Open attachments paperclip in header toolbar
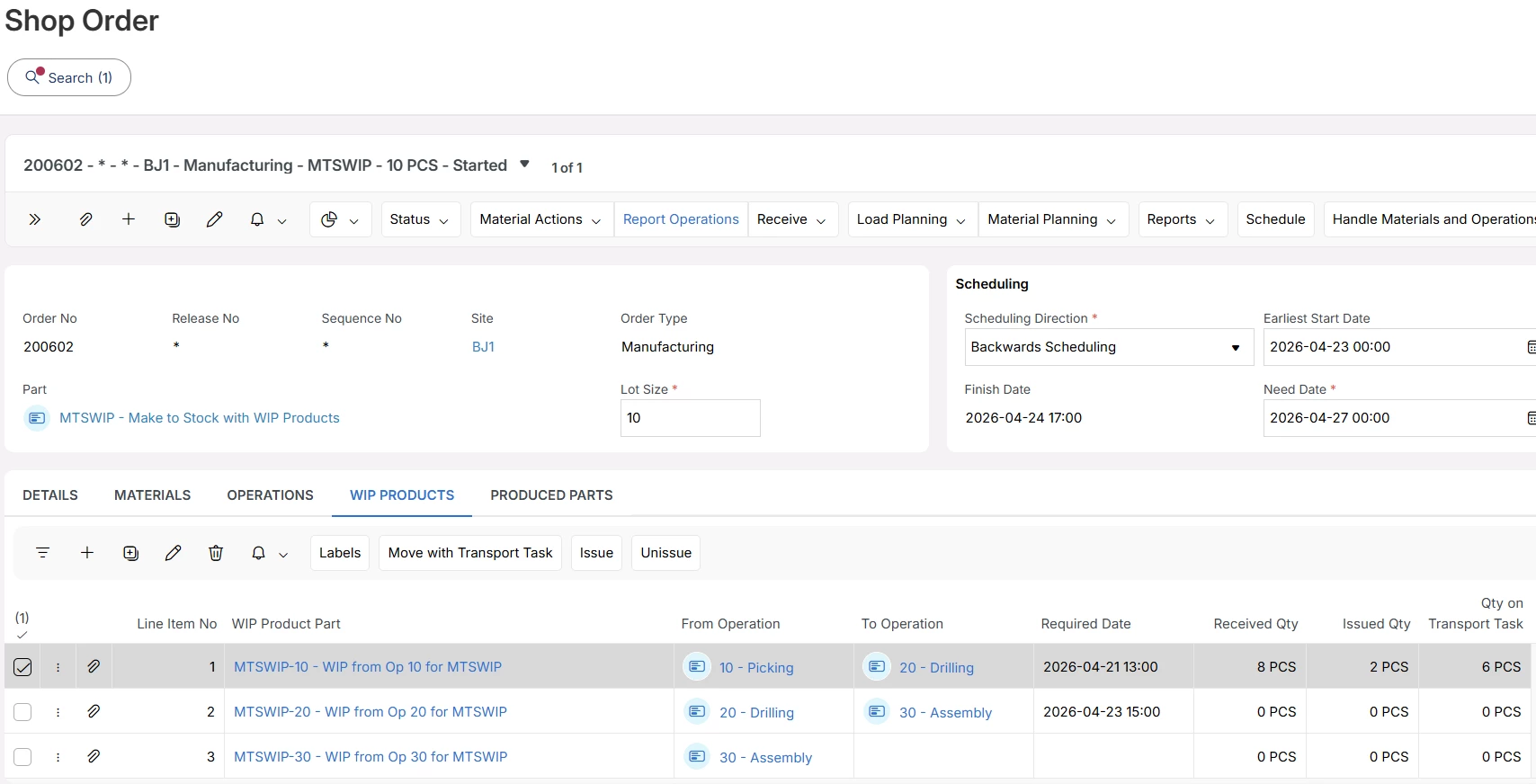The width and height of the screenshot is (1536, 784). point(85,219)
